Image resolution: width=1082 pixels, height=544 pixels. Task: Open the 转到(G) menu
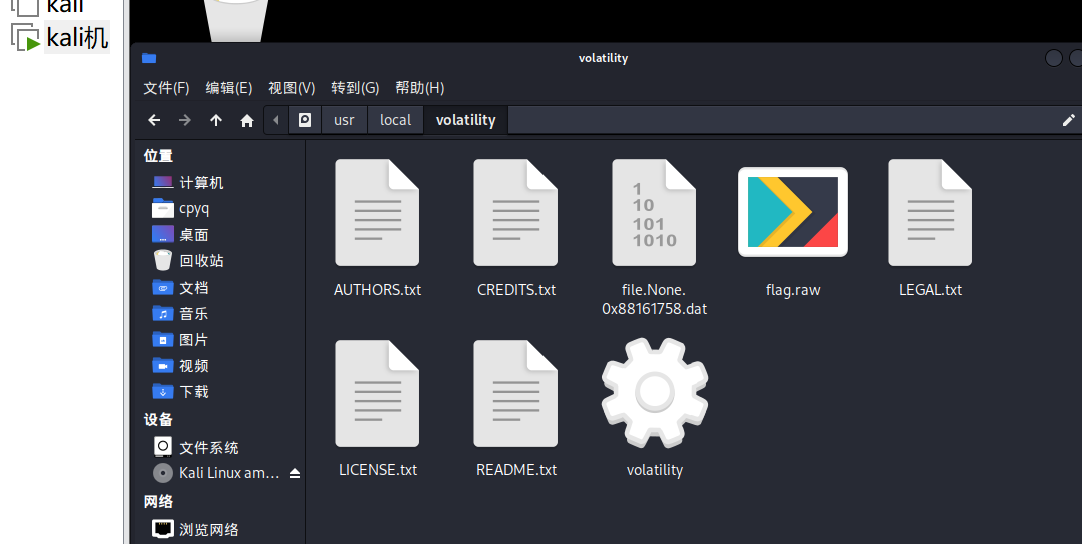(355, 88)
